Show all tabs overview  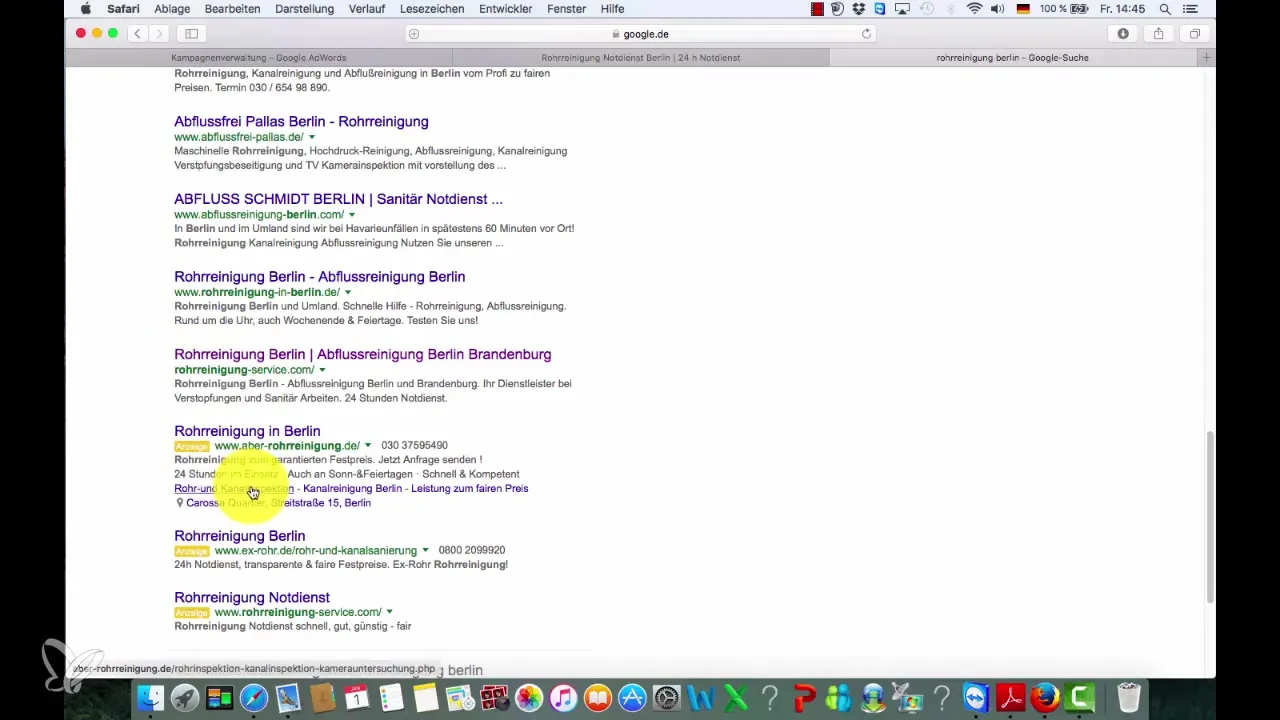1194,33
